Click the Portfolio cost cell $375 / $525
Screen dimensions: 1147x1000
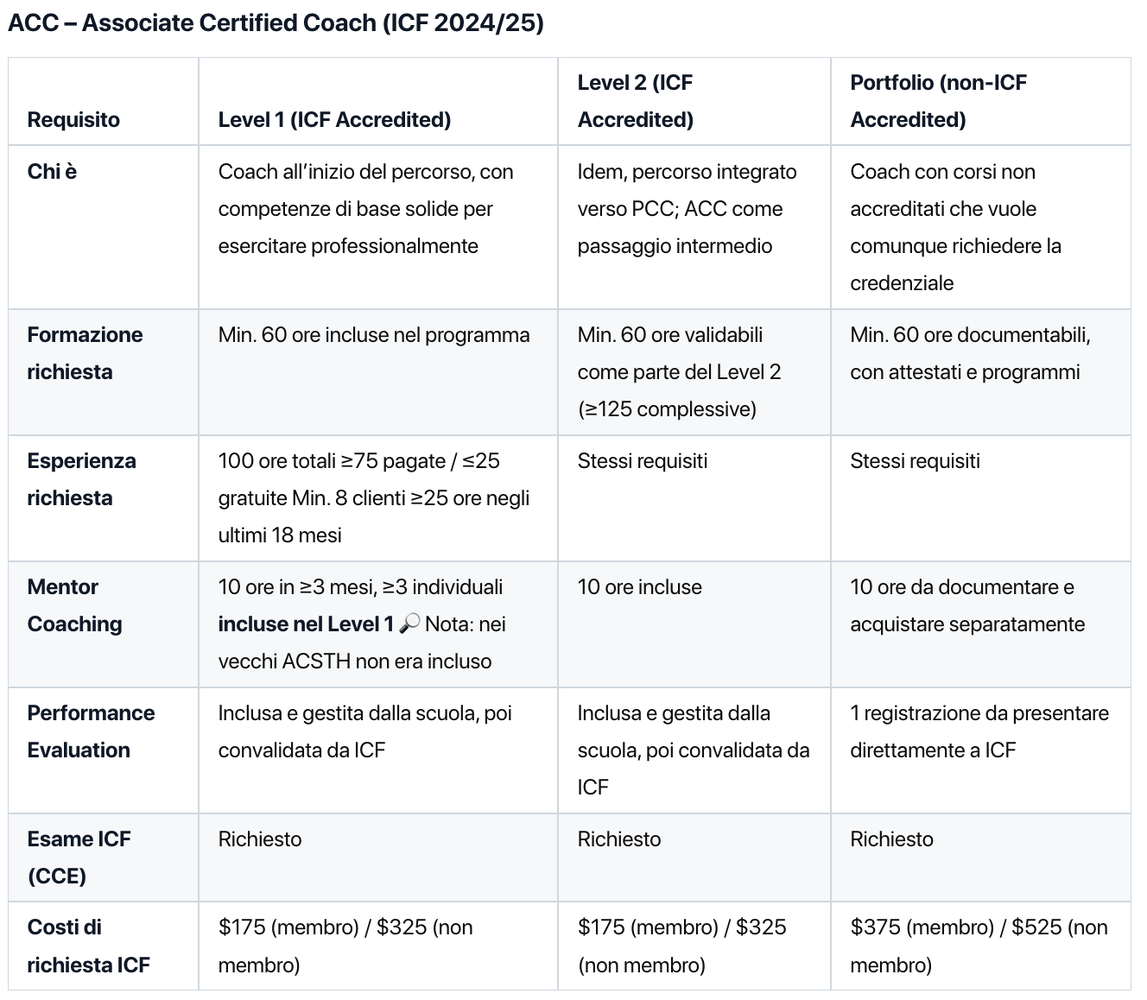978,946
